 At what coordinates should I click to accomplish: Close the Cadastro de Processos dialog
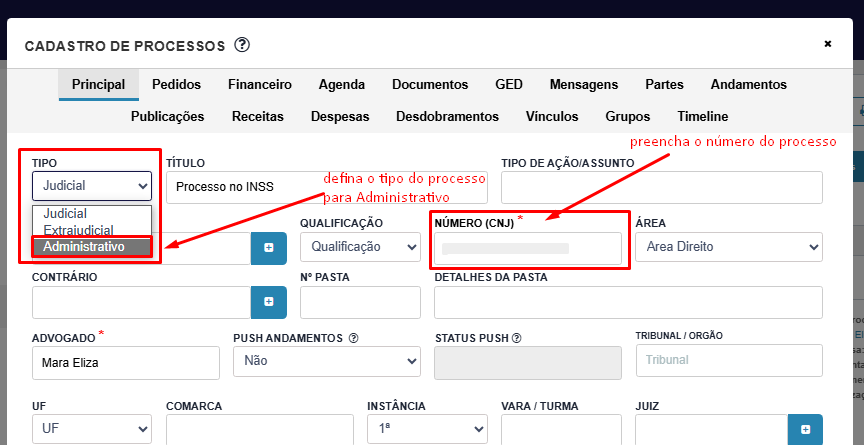click(x=827, y=44)
